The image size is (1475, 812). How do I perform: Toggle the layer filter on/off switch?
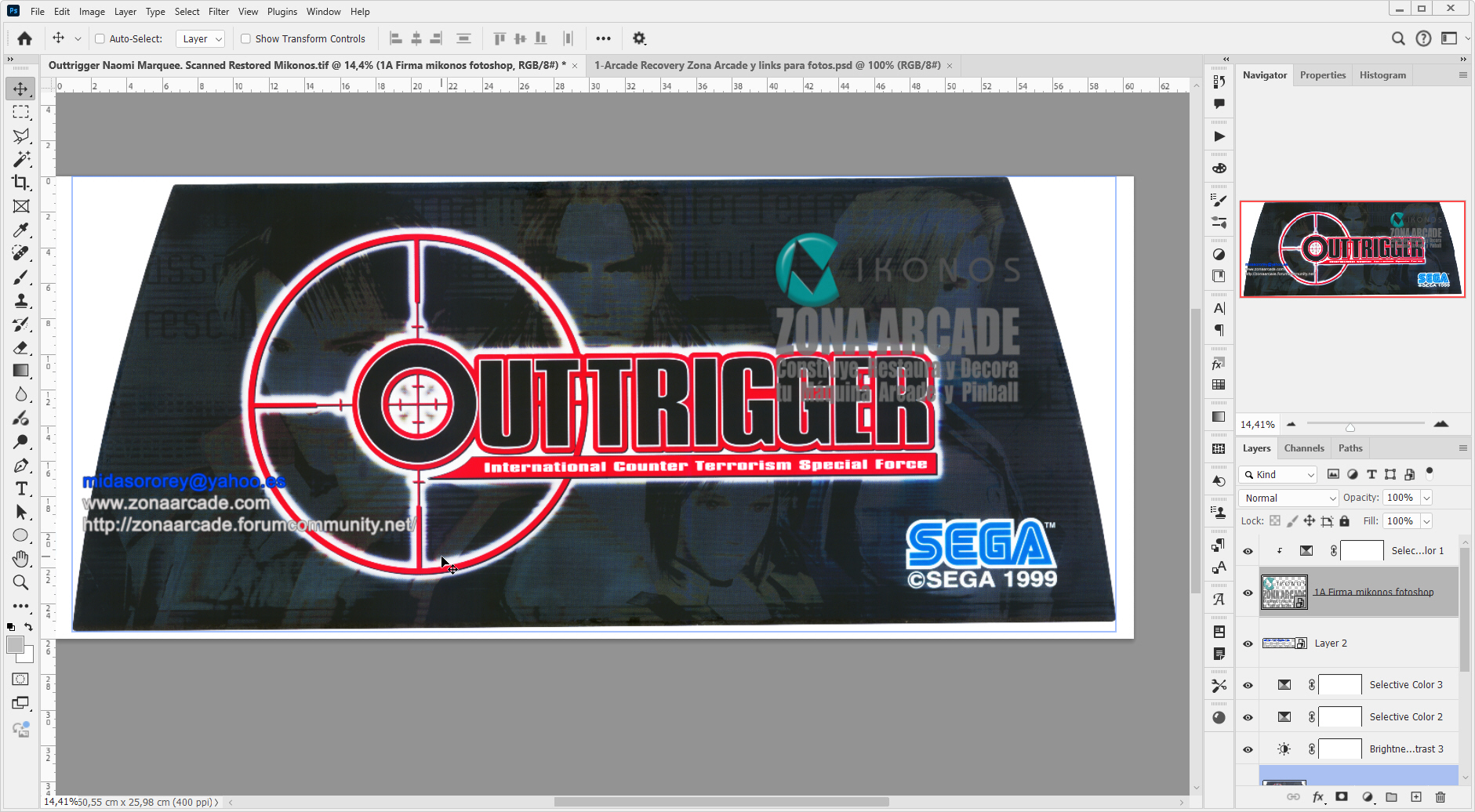[1430, 474]
